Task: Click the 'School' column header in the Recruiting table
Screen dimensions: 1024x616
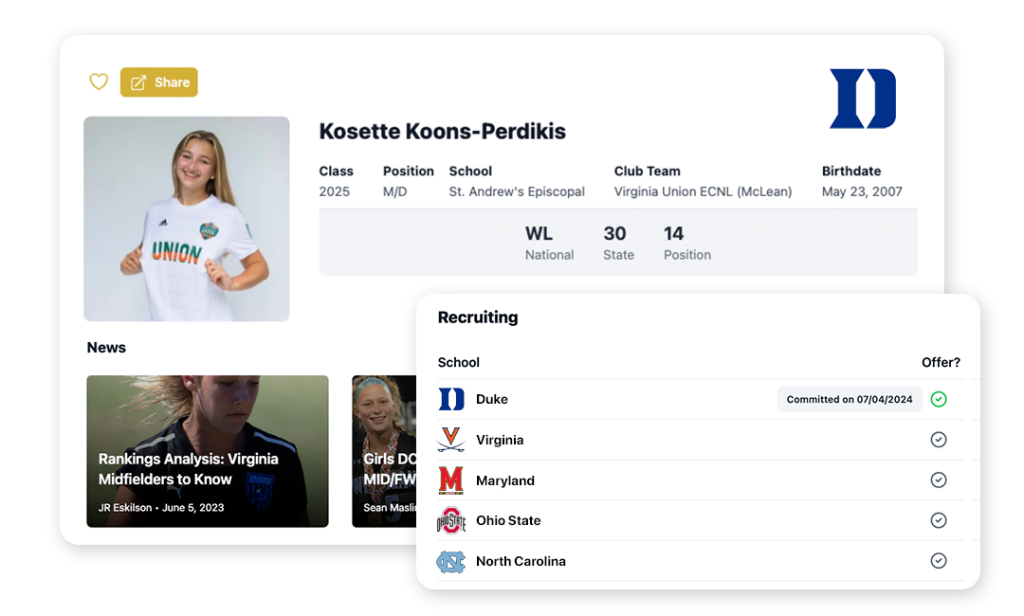Action: coord(458,363)
